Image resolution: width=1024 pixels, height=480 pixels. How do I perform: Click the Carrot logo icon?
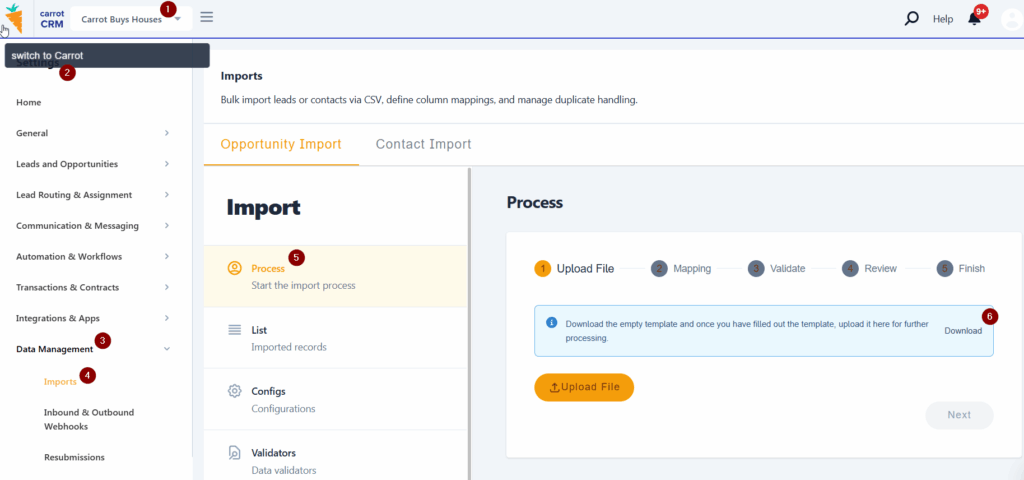13,18
